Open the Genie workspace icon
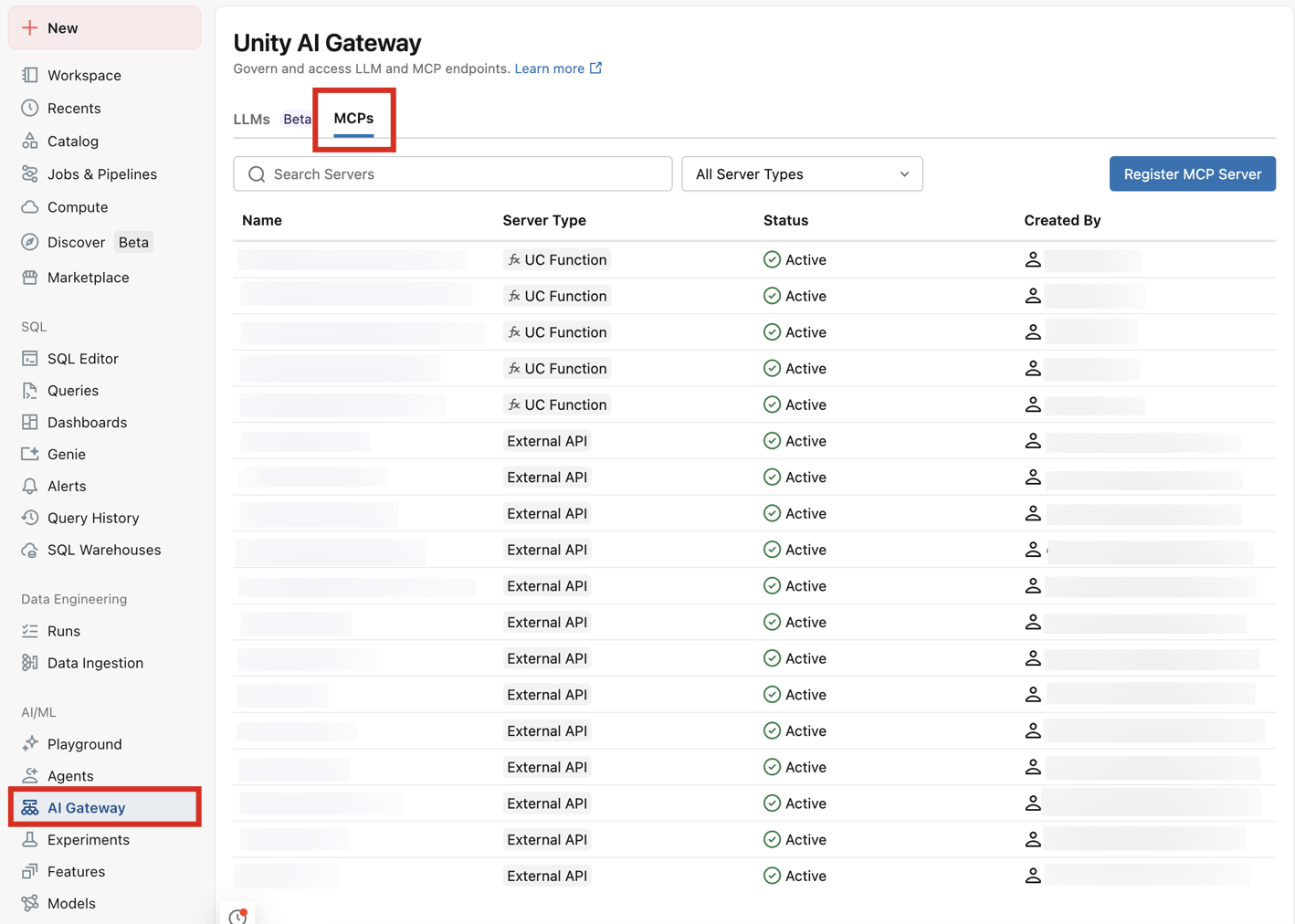1295x924 pixels. [x=31, y=454]
